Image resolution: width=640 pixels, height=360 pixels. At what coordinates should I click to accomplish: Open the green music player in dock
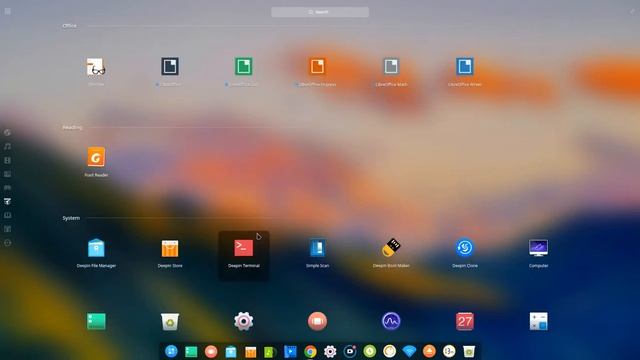coord(270,351)
